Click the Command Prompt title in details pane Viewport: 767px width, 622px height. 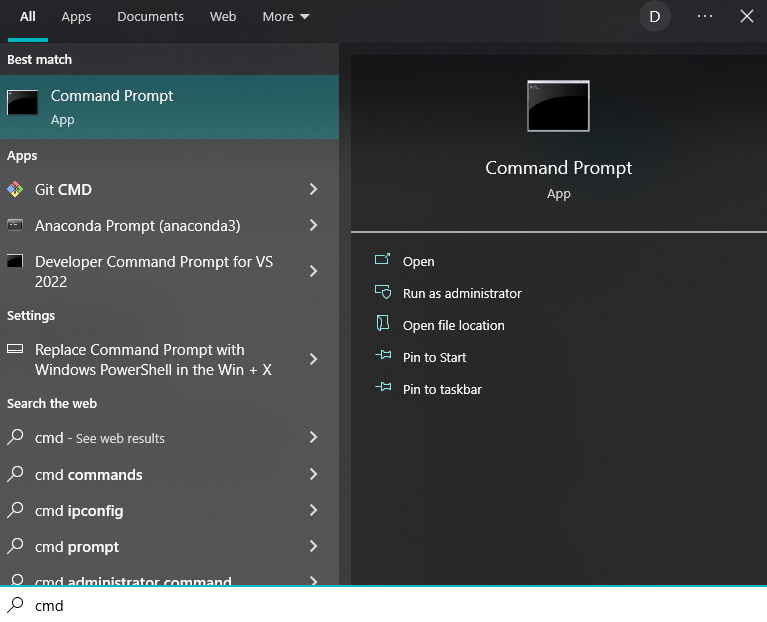click(x=558, y=168)
